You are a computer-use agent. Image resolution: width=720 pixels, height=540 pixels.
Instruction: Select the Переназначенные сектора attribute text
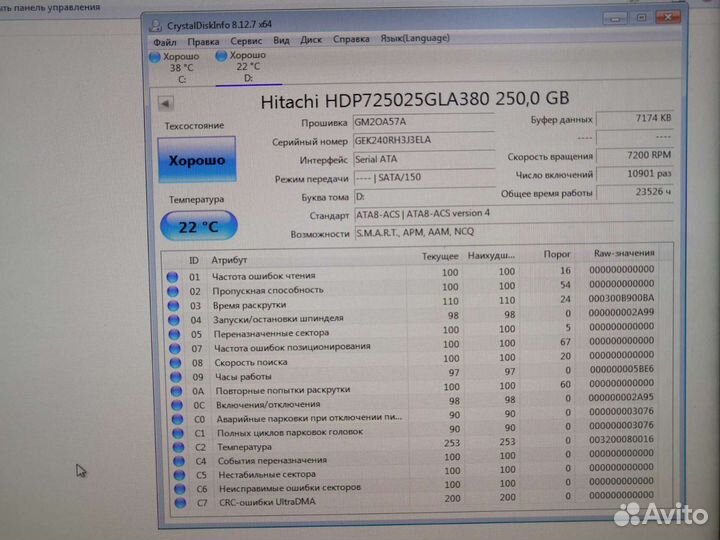point(271,333)
